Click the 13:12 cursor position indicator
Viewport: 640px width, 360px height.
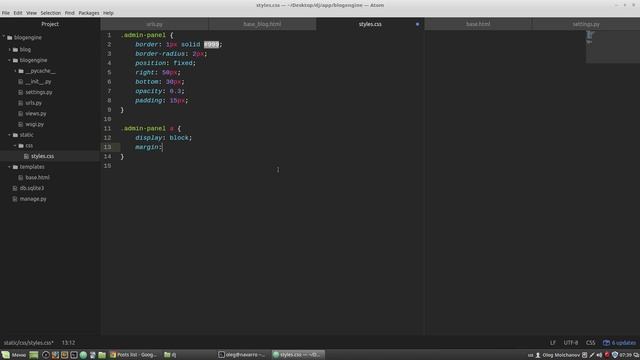click(69, 343)
